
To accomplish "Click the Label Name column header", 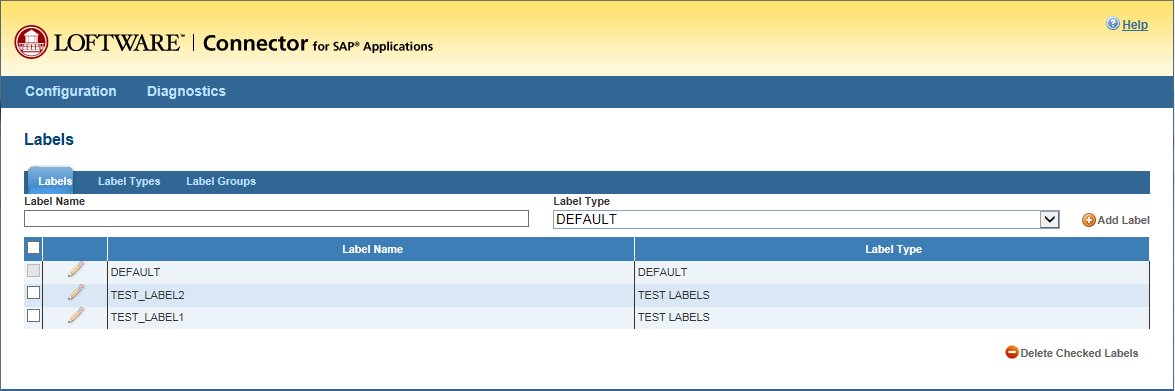I will 372,249.
